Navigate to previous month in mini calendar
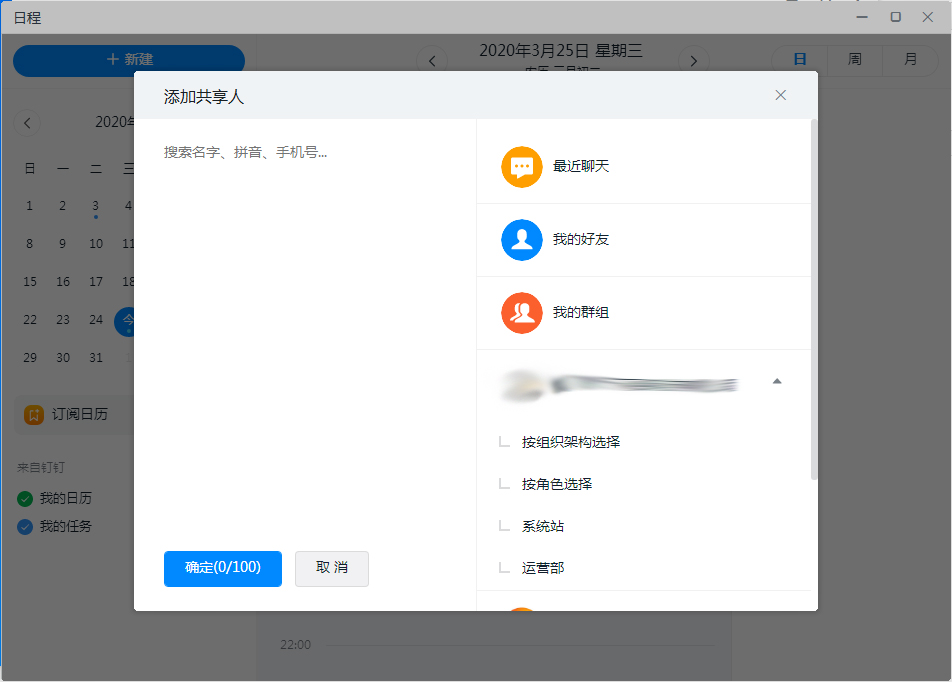The height and width of the screenshot is (682, 952). point(27,122)
